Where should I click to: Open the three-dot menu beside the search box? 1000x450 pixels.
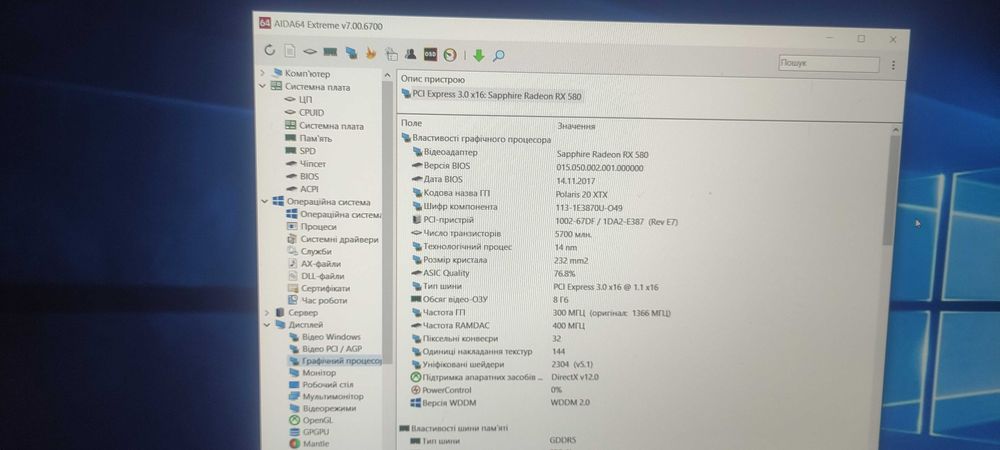tap(893, 65)
